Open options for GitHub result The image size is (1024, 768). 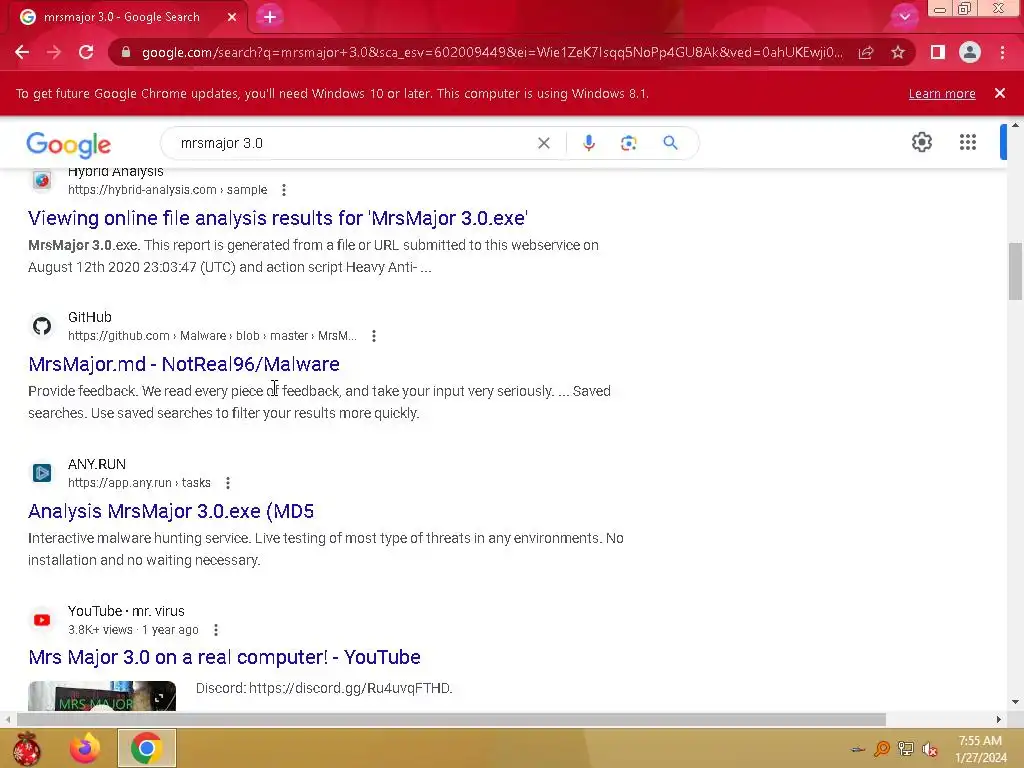point(374,336)
